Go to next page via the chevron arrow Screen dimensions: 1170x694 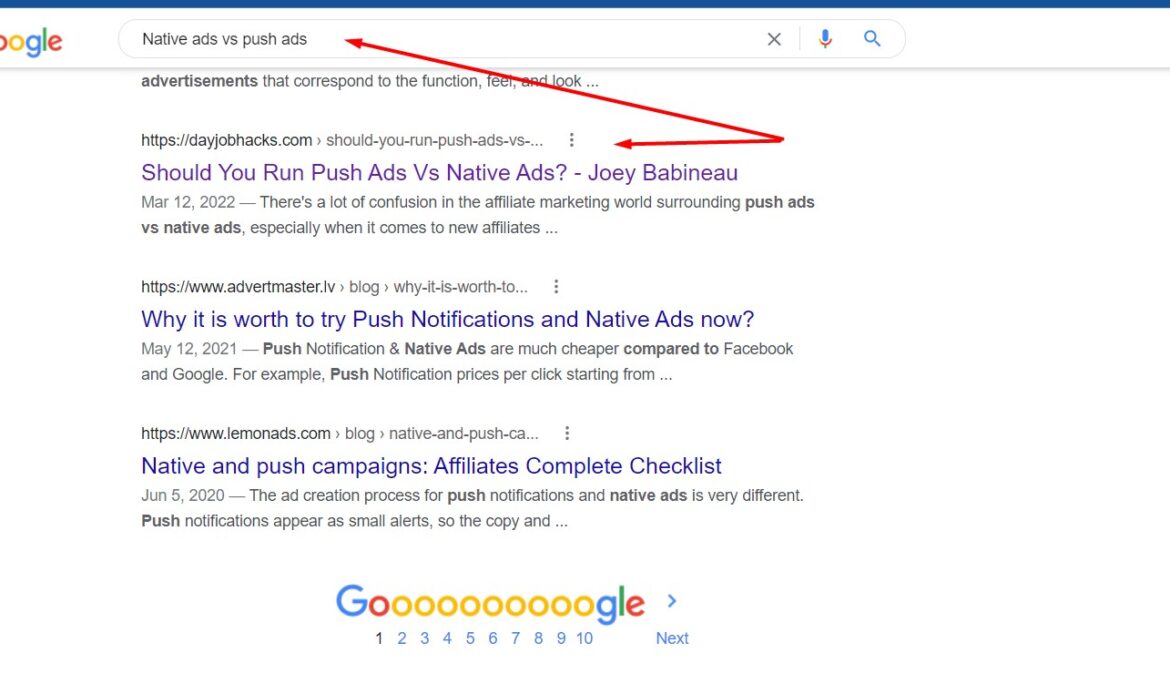[672, 601]
